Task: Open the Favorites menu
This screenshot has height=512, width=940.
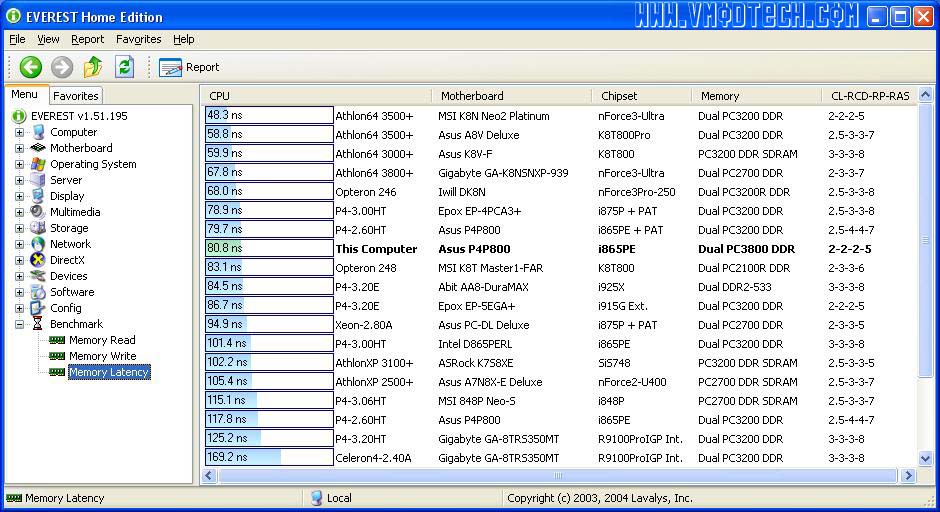Action: point(138,39)
